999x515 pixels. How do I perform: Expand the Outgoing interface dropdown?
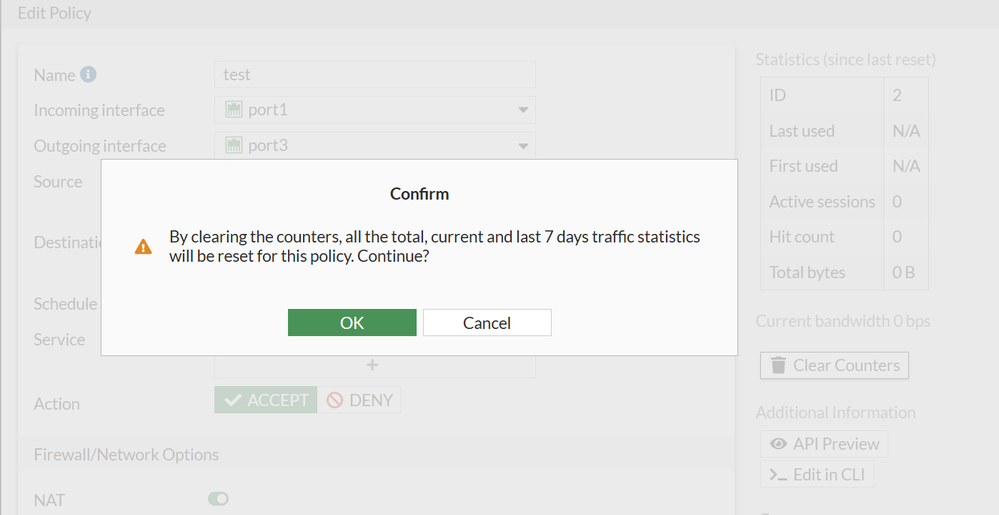point(522,146)
